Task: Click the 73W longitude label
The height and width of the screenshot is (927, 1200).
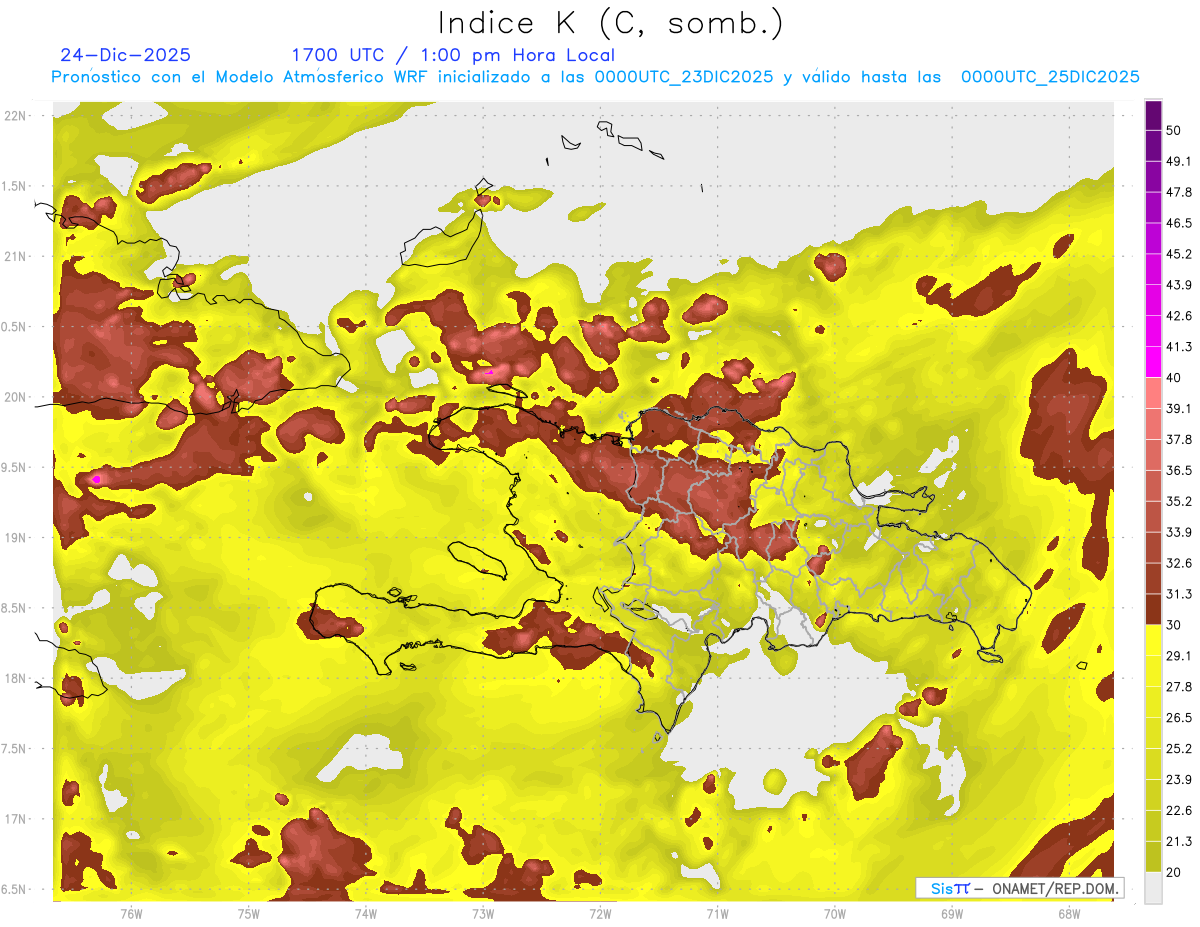Action: (483, 913)
